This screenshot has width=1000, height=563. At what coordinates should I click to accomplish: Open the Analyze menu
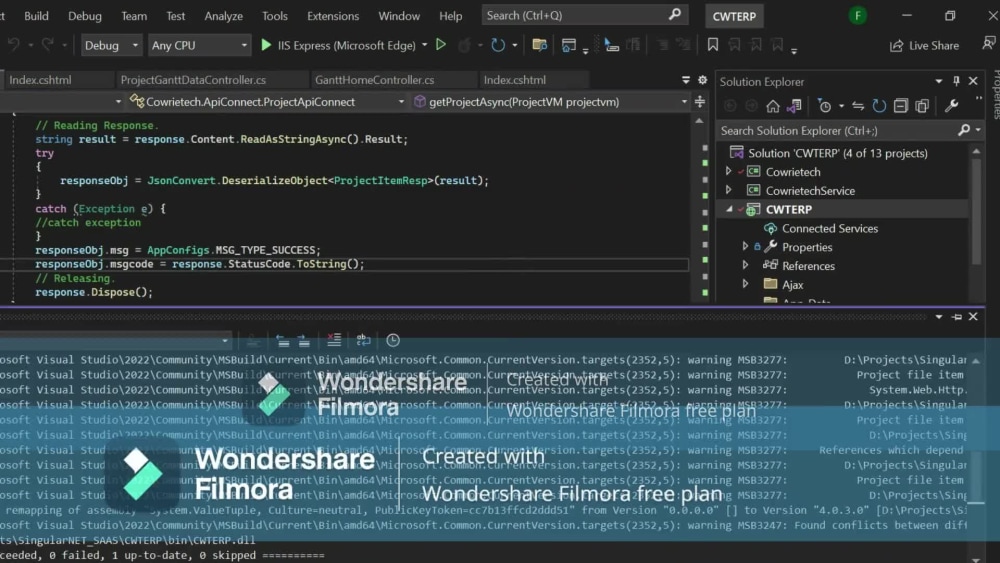[223, 16]
